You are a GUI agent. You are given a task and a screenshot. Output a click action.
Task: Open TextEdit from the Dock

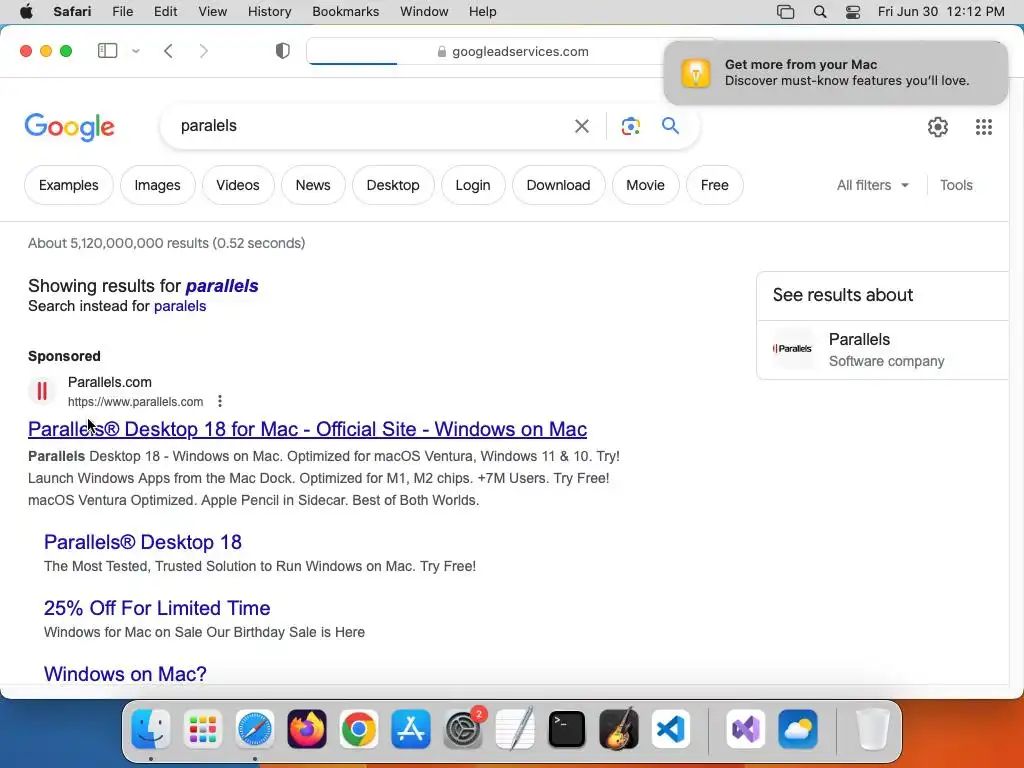point(515,729)
